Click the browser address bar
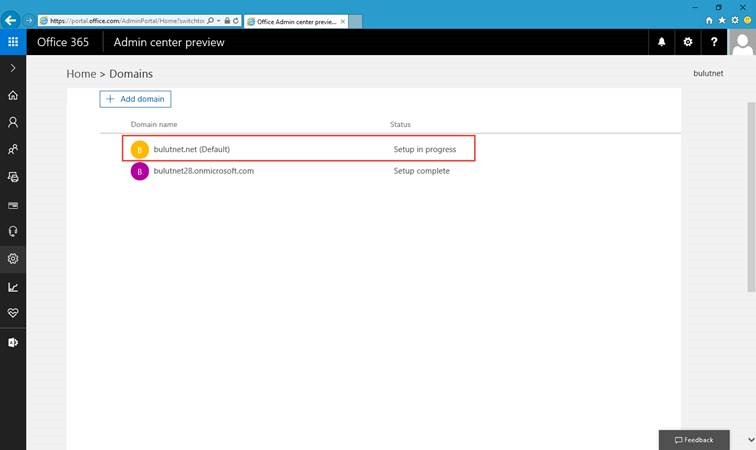Image resolution: width=756 pixels, height=450 pixels. click(128, 21)
